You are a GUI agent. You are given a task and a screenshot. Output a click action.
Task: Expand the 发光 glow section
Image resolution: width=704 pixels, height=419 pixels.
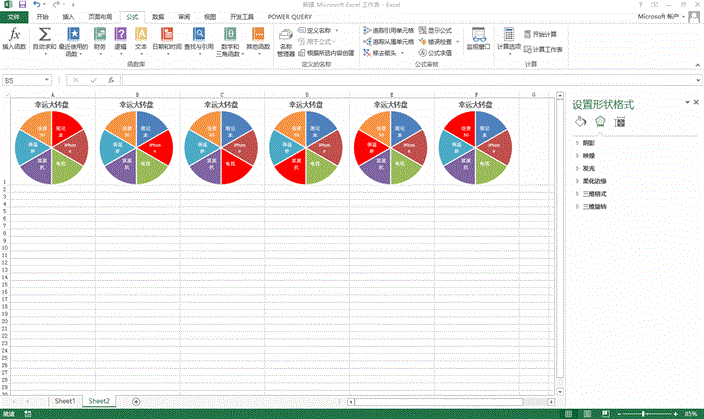591,168
